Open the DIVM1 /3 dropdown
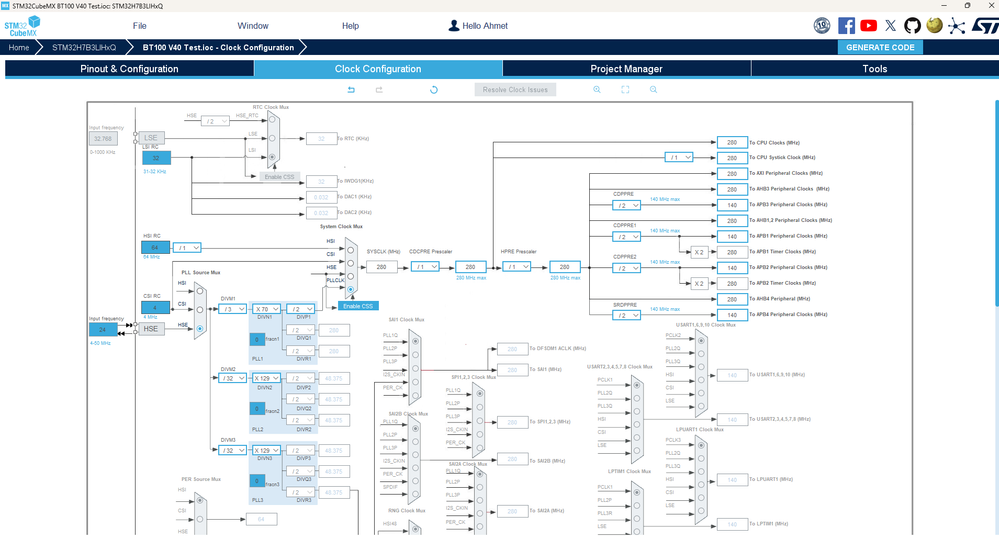 tap(232, 309)
